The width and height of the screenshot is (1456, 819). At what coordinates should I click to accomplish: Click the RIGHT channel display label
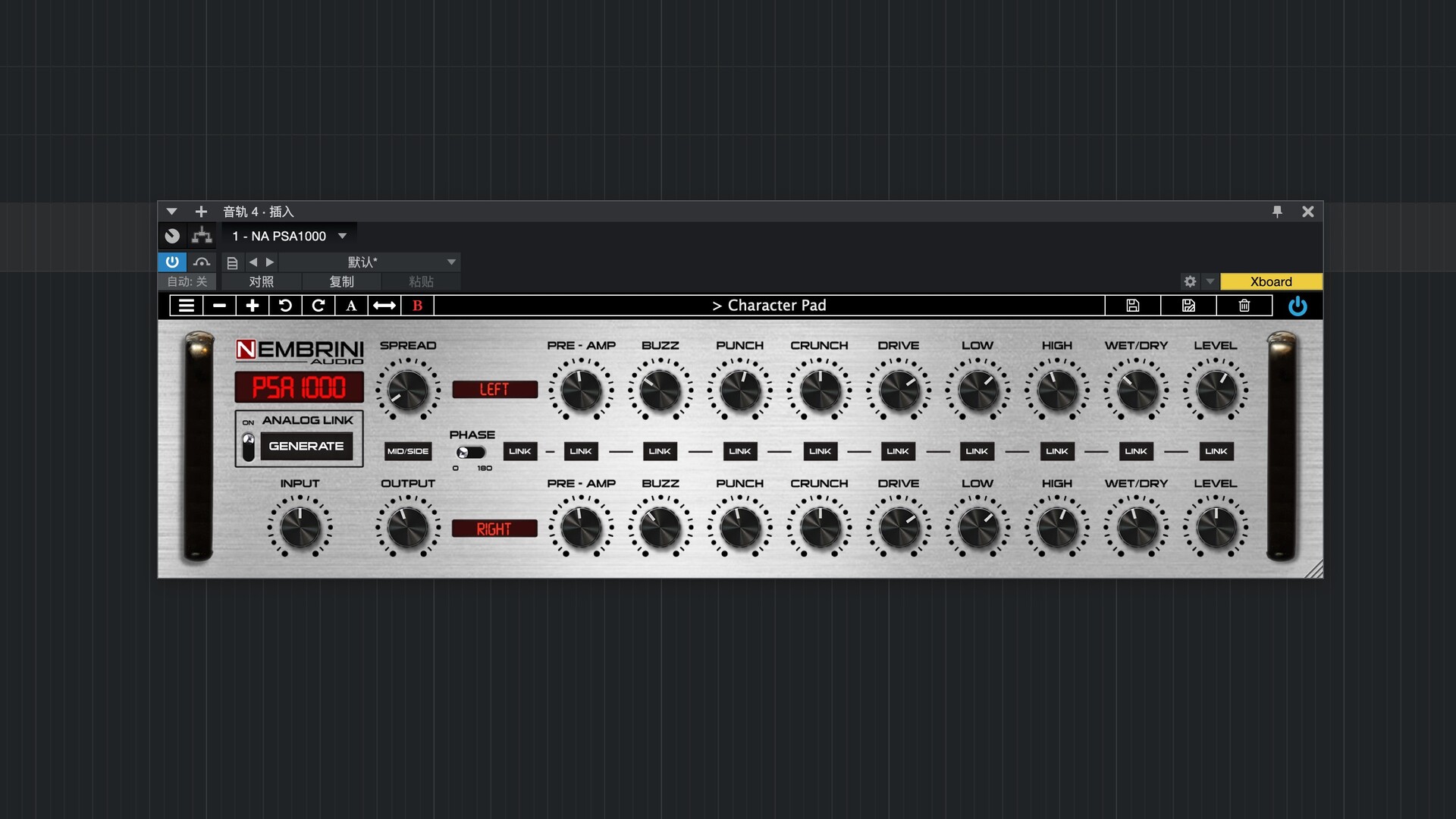pos(494,529)
